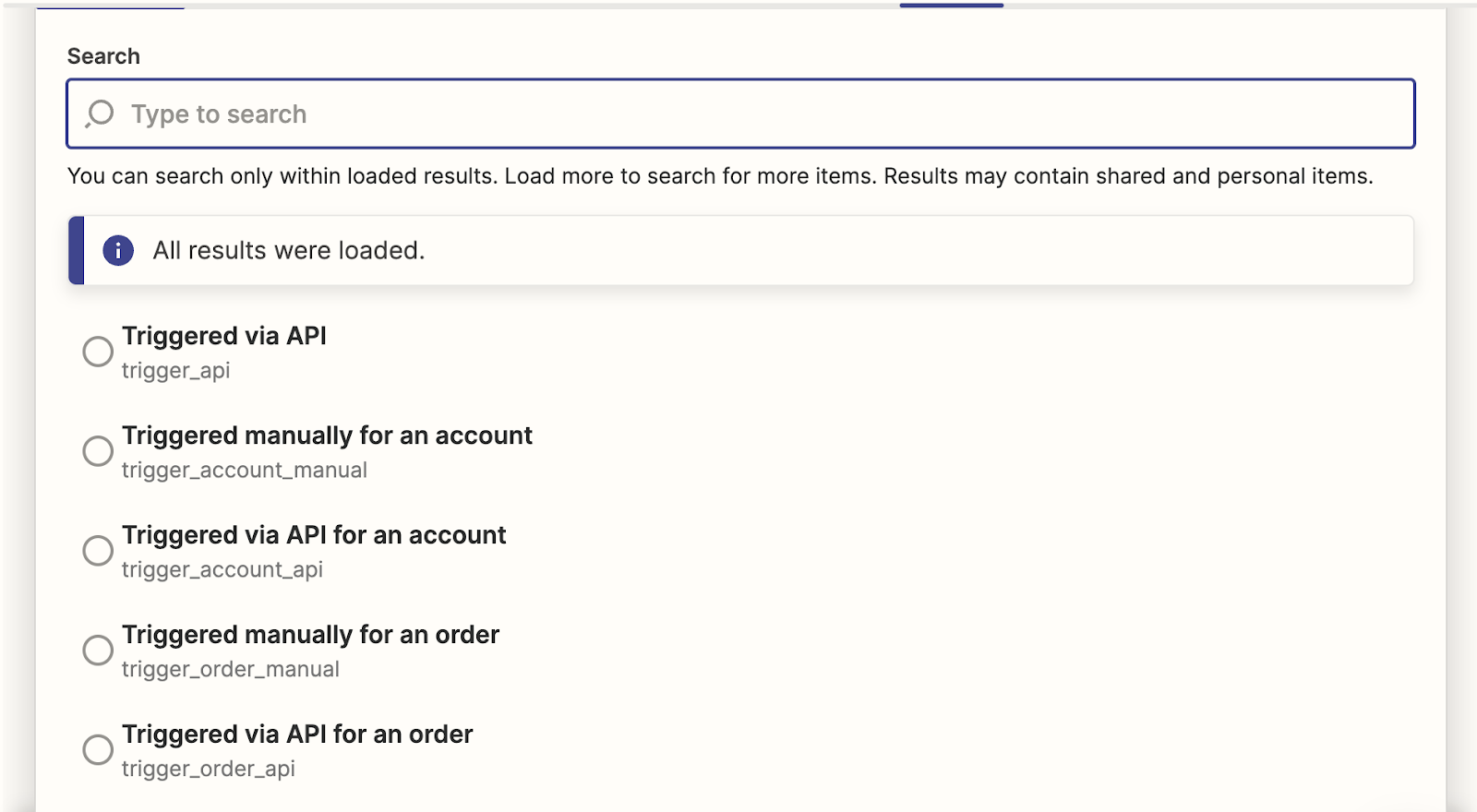Click the 'All results were loaded.' message
The height and width of the screenshot is (812, 1477).
(x=289, y=250)
